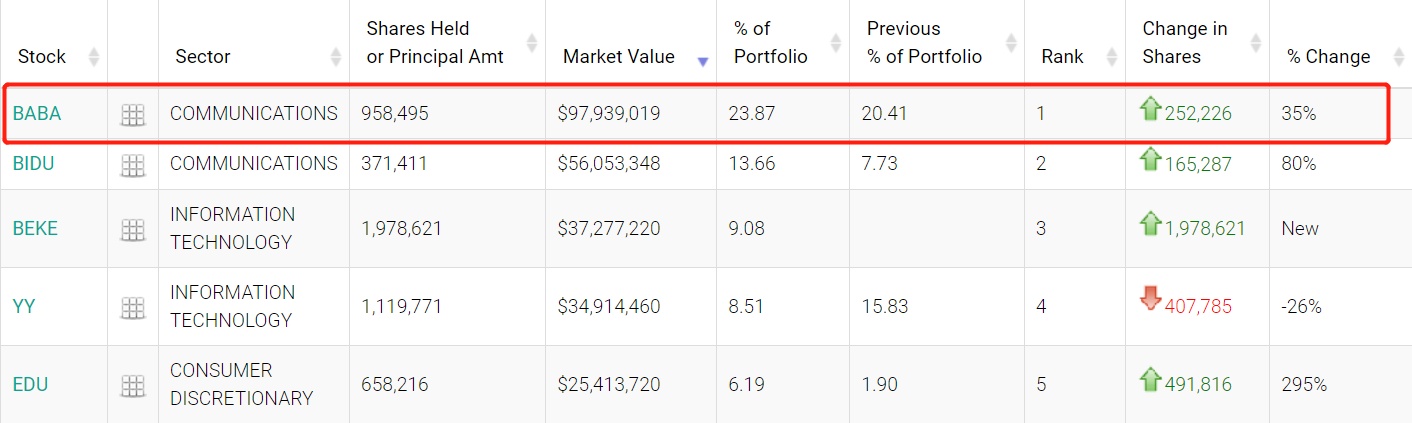Sort by the Stock column
1412x423 pixels.
pos(41,57)
